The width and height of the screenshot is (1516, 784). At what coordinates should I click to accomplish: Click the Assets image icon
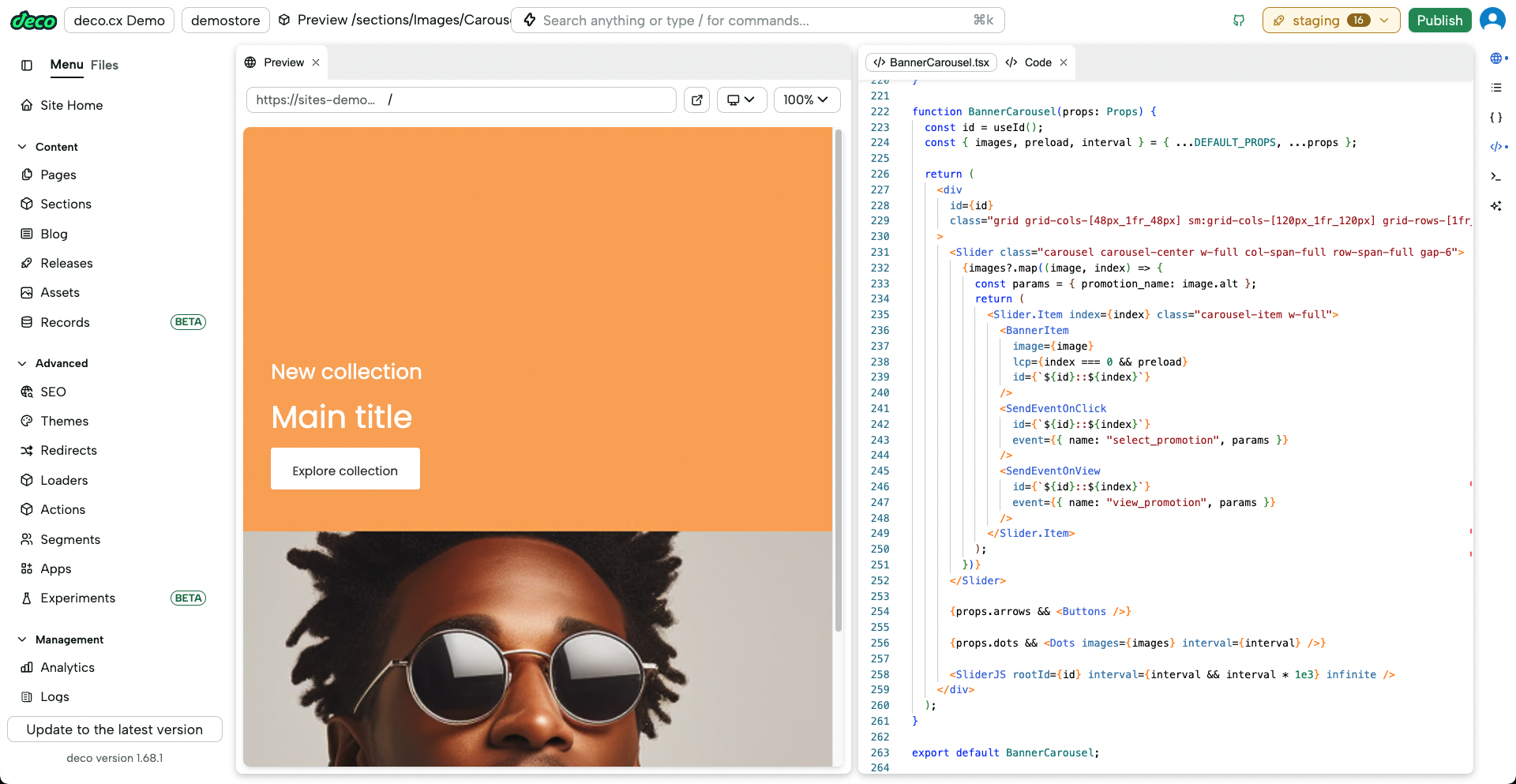(27, 292)
